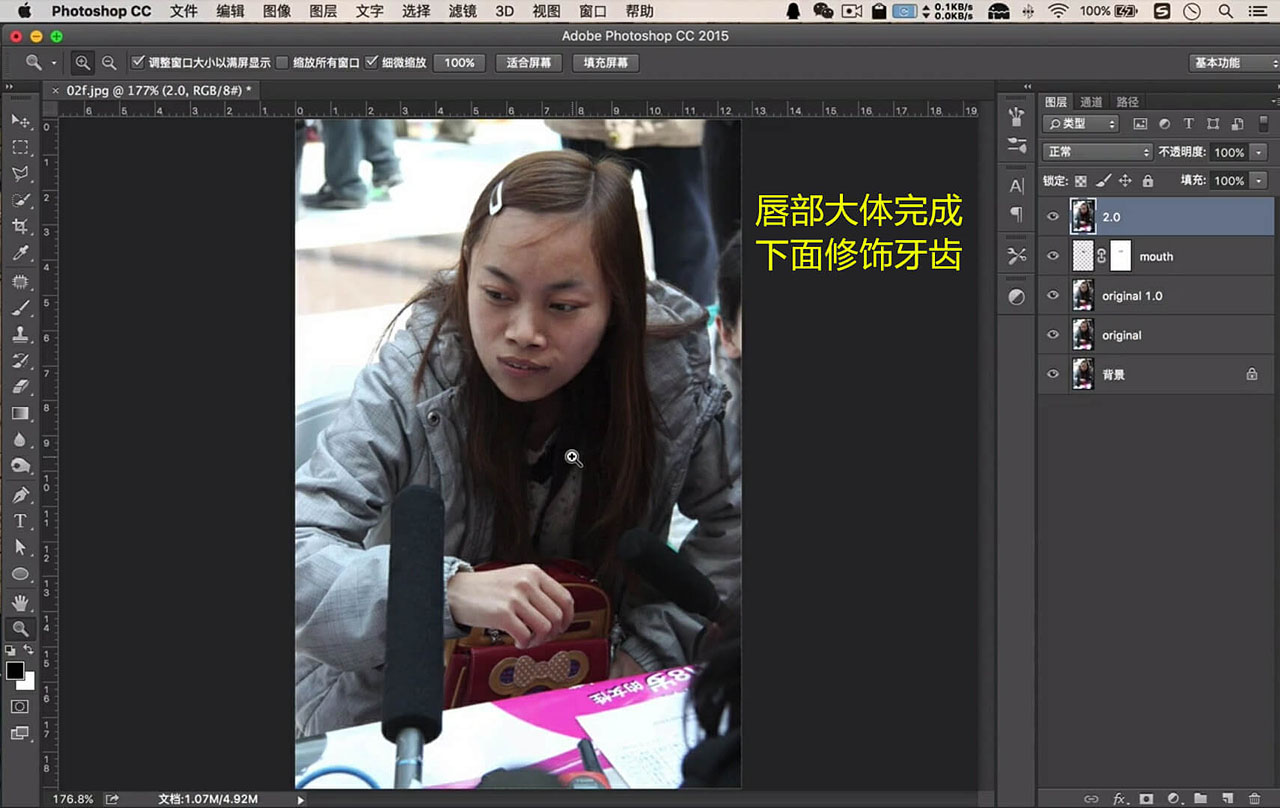Add a layer style (fx)
Image resolution: width=1280 pixels, height=808 pixels.
[1120, 799]
